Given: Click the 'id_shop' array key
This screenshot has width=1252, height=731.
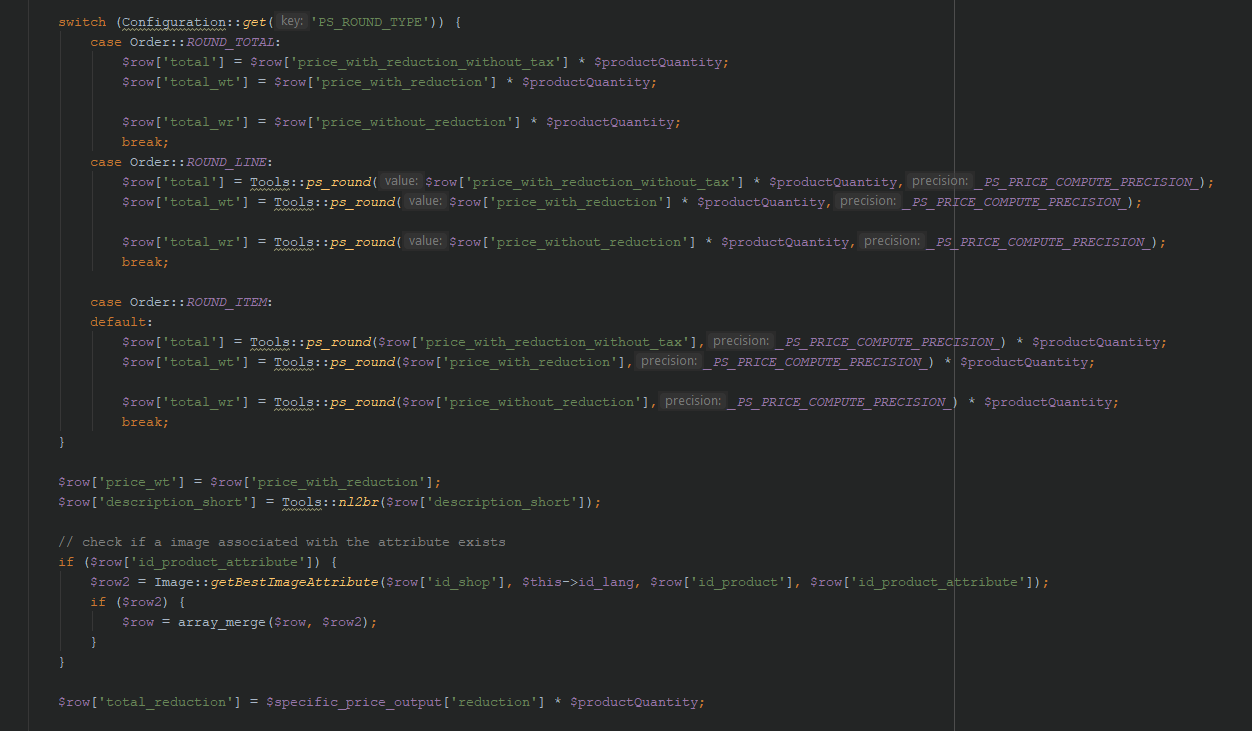Looking at the screenshot, I should [x=463, y=582].
